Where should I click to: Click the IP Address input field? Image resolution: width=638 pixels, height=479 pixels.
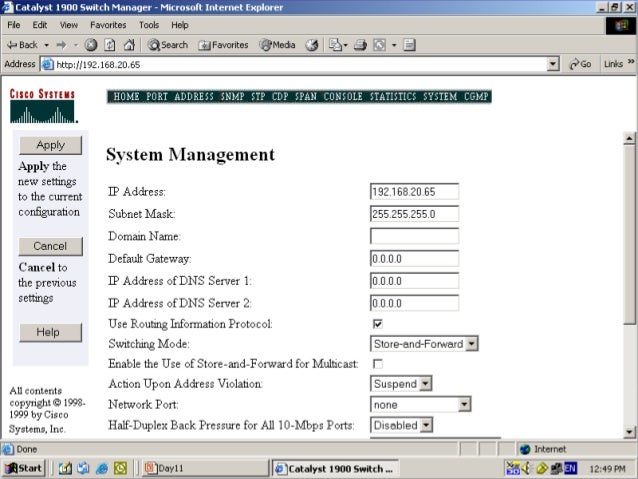[414, 192]
